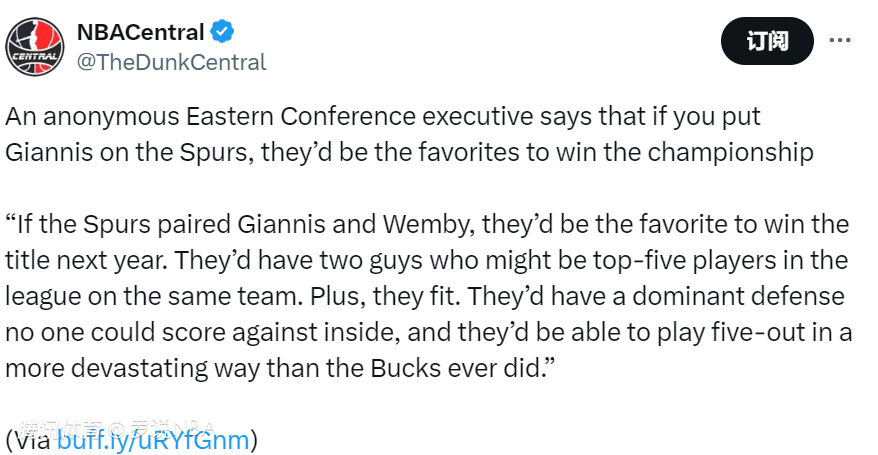Click the line starting "Giannis on the Spurs"

[x=410, y=153]
